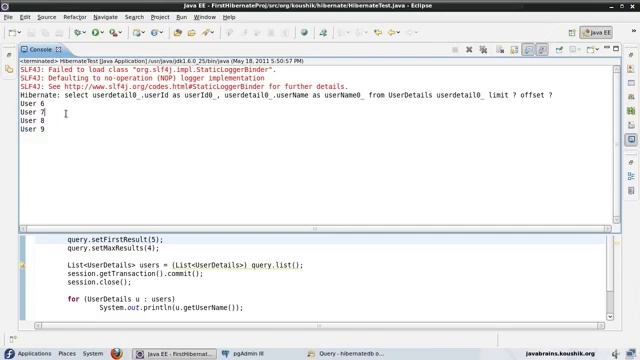Open the New wizard dropdown arrow
640x360 pixels.
coord(19,33)
